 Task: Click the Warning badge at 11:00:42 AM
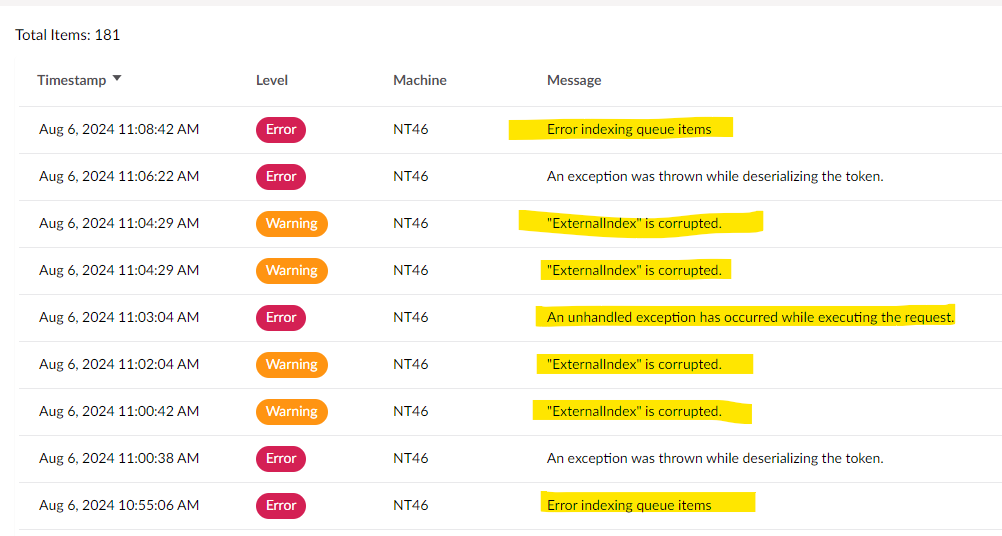click(291, 411)
